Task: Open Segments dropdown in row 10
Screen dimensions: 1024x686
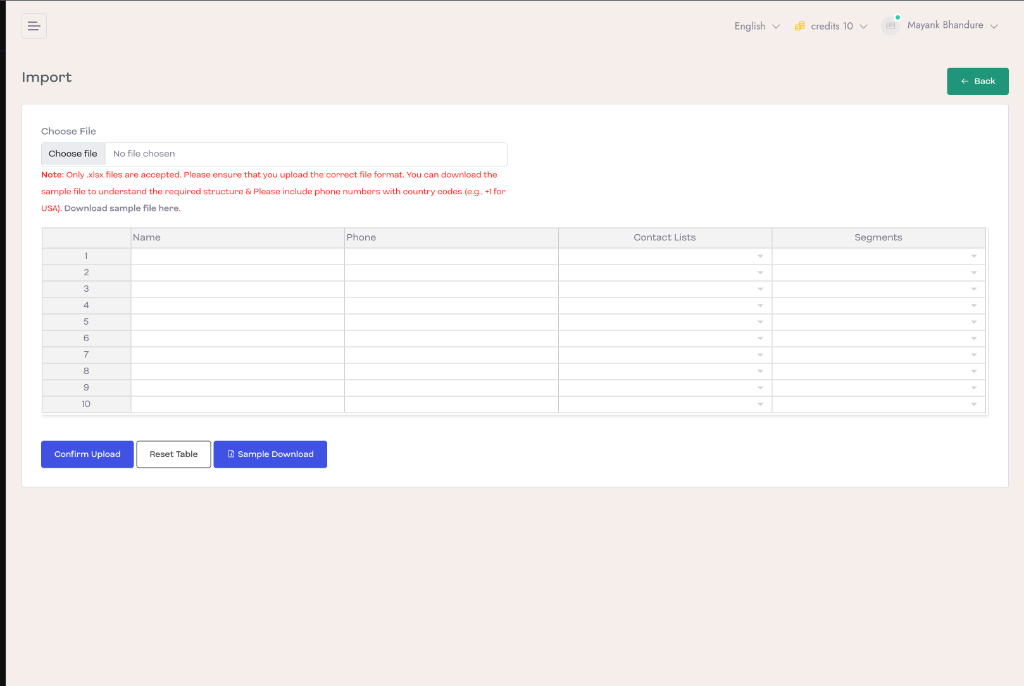Action: click(x=974, y=404)
